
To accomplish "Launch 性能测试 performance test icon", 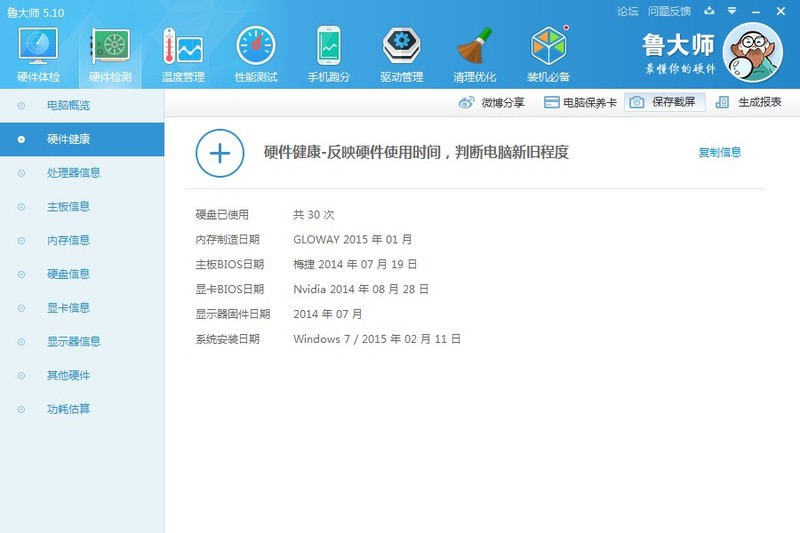I will 256,45.
